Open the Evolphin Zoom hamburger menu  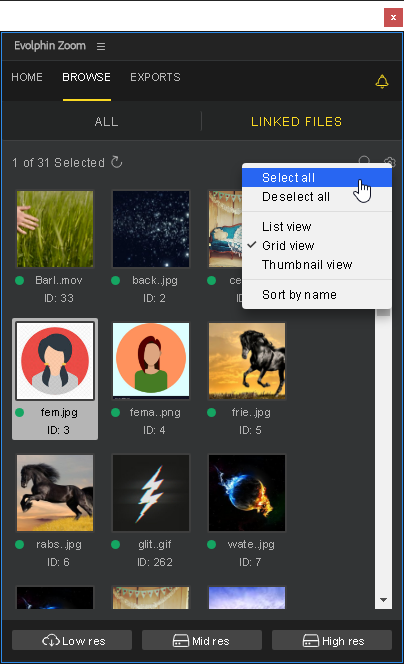click(x=101, y=46)
